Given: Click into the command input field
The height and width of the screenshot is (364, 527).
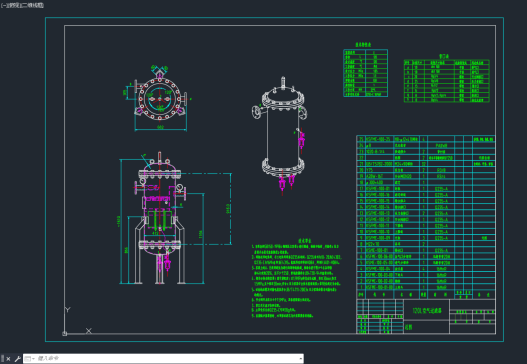Looking at the screenshot, I should [167, 359].
